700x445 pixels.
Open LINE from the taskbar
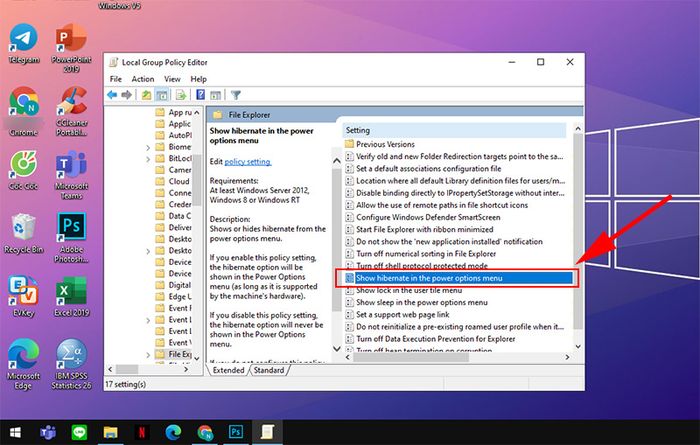pos(79,432)
